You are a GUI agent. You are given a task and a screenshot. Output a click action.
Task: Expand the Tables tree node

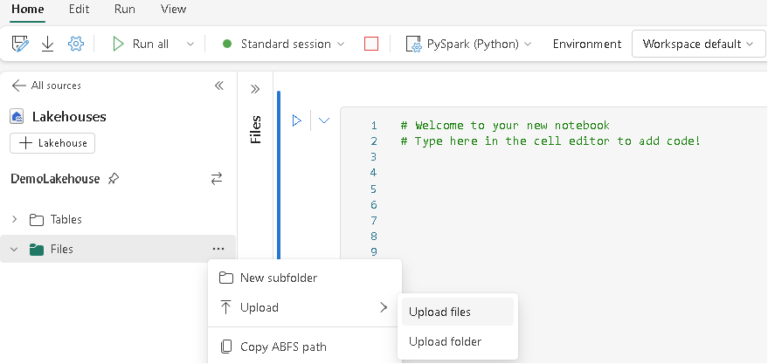[14, 219]
